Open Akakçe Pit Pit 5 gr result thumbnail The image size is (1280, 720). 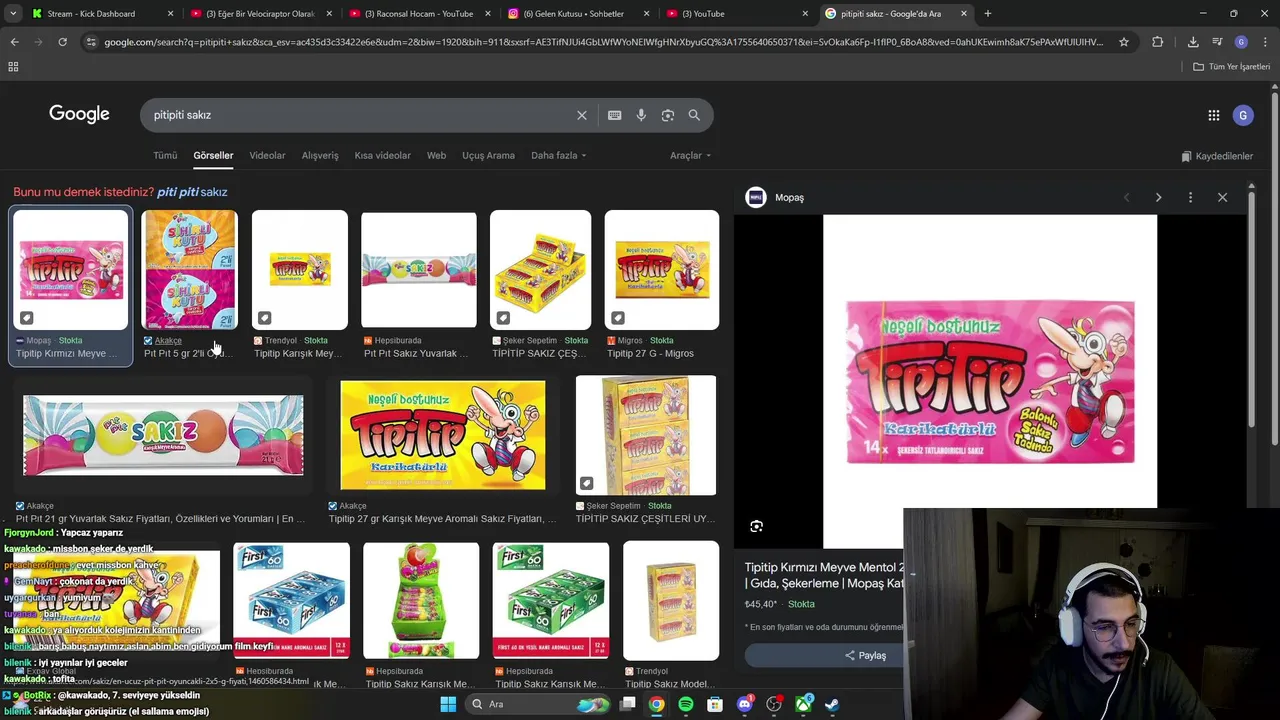189,270
